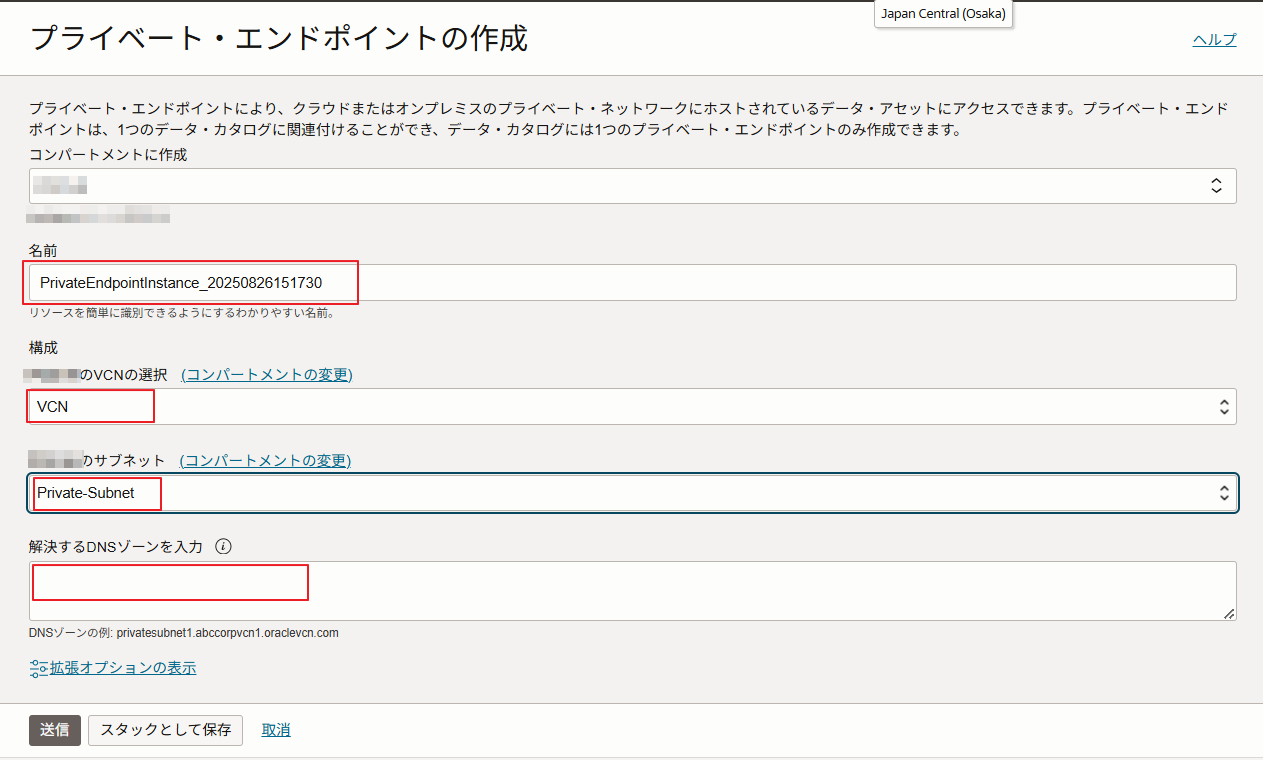Screen dimensions: 1263x760
Task: Click the DNS zone text area
Action: point(632,591)
